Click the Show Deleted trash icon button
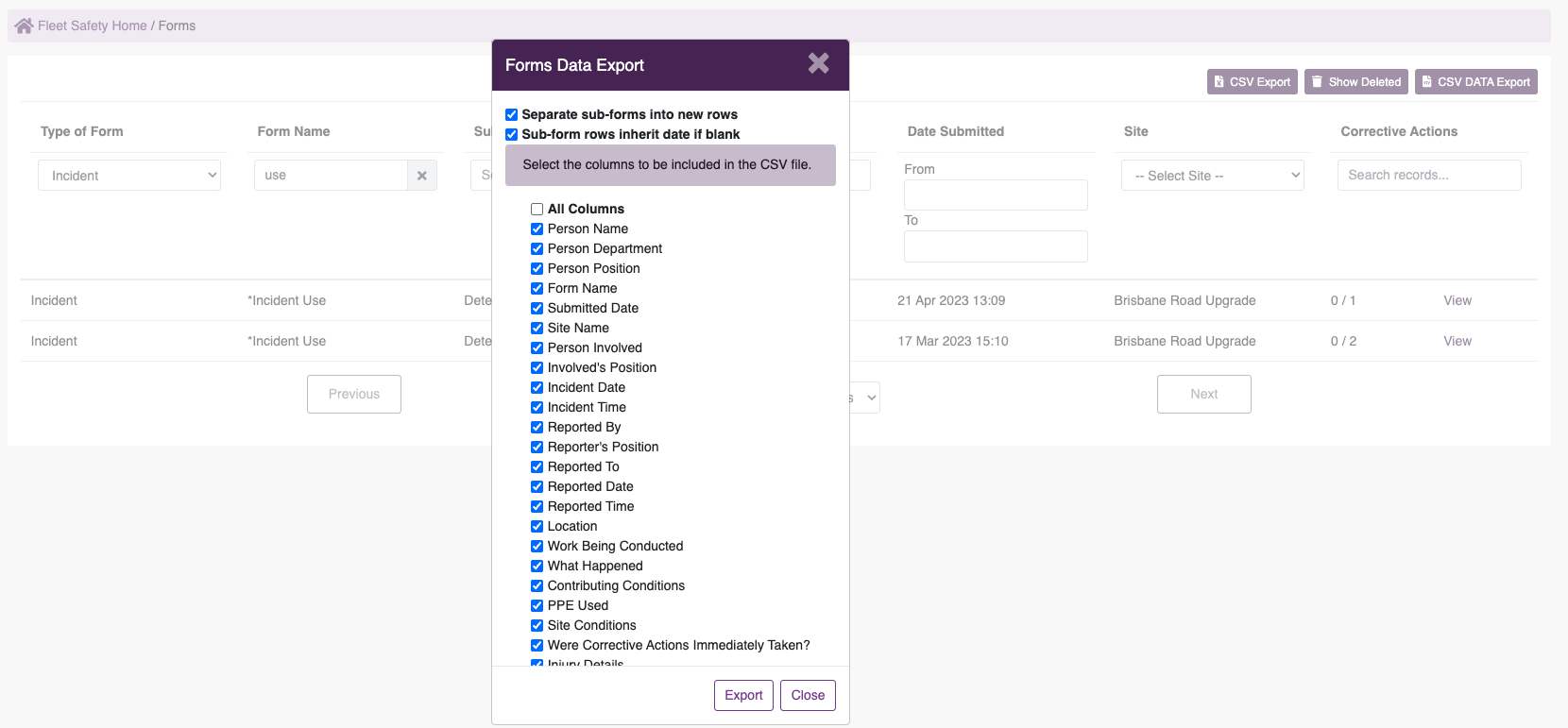This screenshot has height=728, width=1568. coord(1356,82)
